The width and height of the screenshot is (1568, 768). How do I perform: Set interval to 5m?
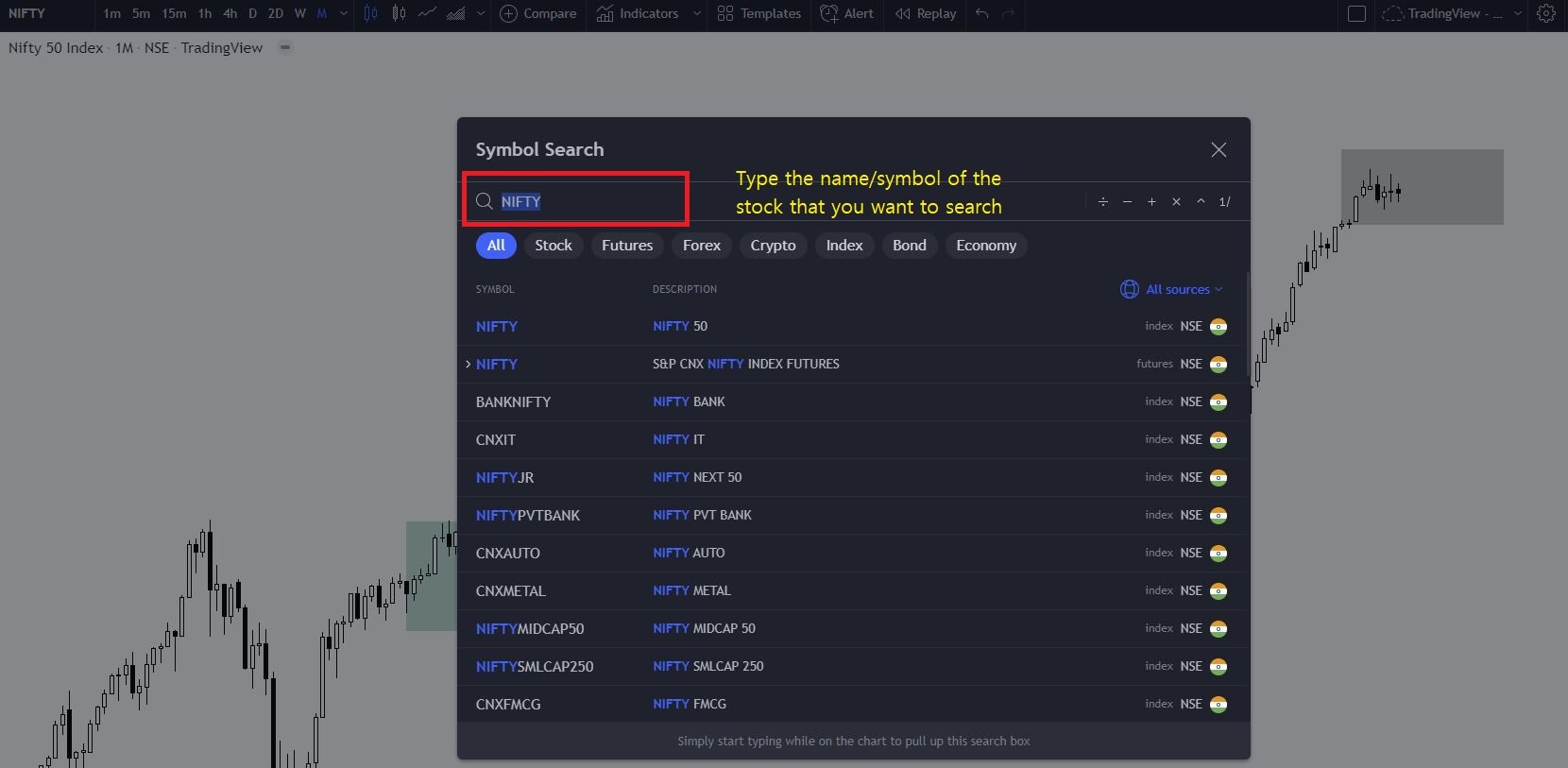(x=141, y=13)
